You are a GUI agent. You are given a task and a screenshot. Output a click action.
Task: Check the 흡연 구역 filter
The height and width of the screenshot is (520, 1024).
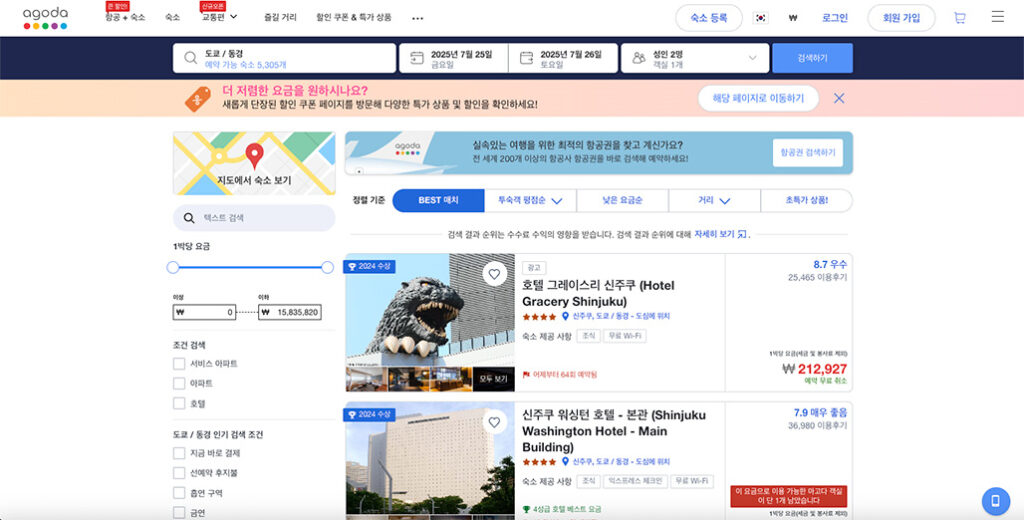pos(179,493)
